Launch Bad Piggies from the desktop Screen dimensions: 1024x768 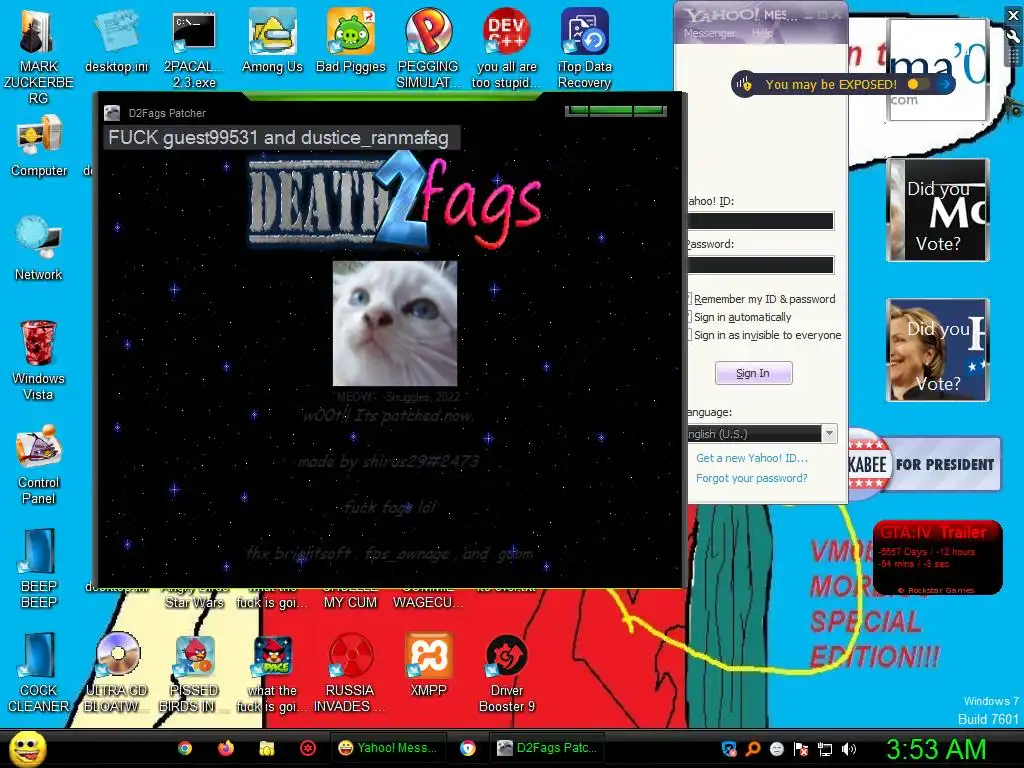[351, 41]
